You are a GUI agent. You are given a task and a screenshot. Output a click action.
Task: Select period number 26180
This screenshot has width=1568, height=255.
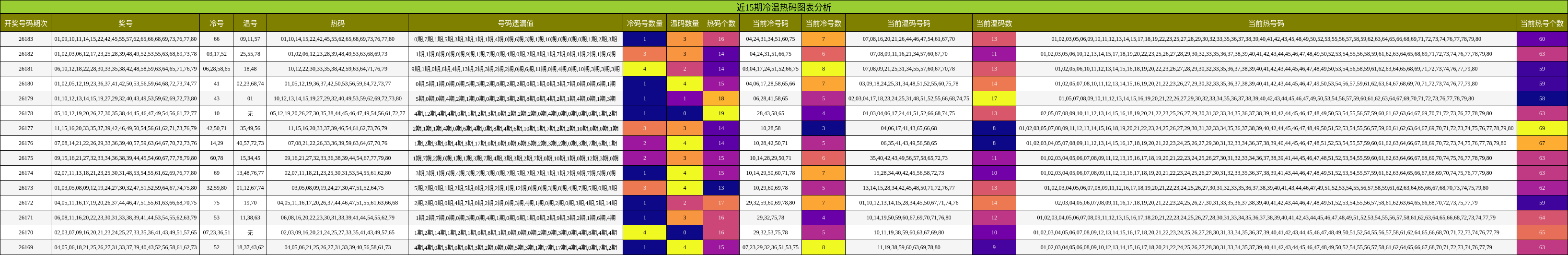pyautogui.click(x=25, y=84)
